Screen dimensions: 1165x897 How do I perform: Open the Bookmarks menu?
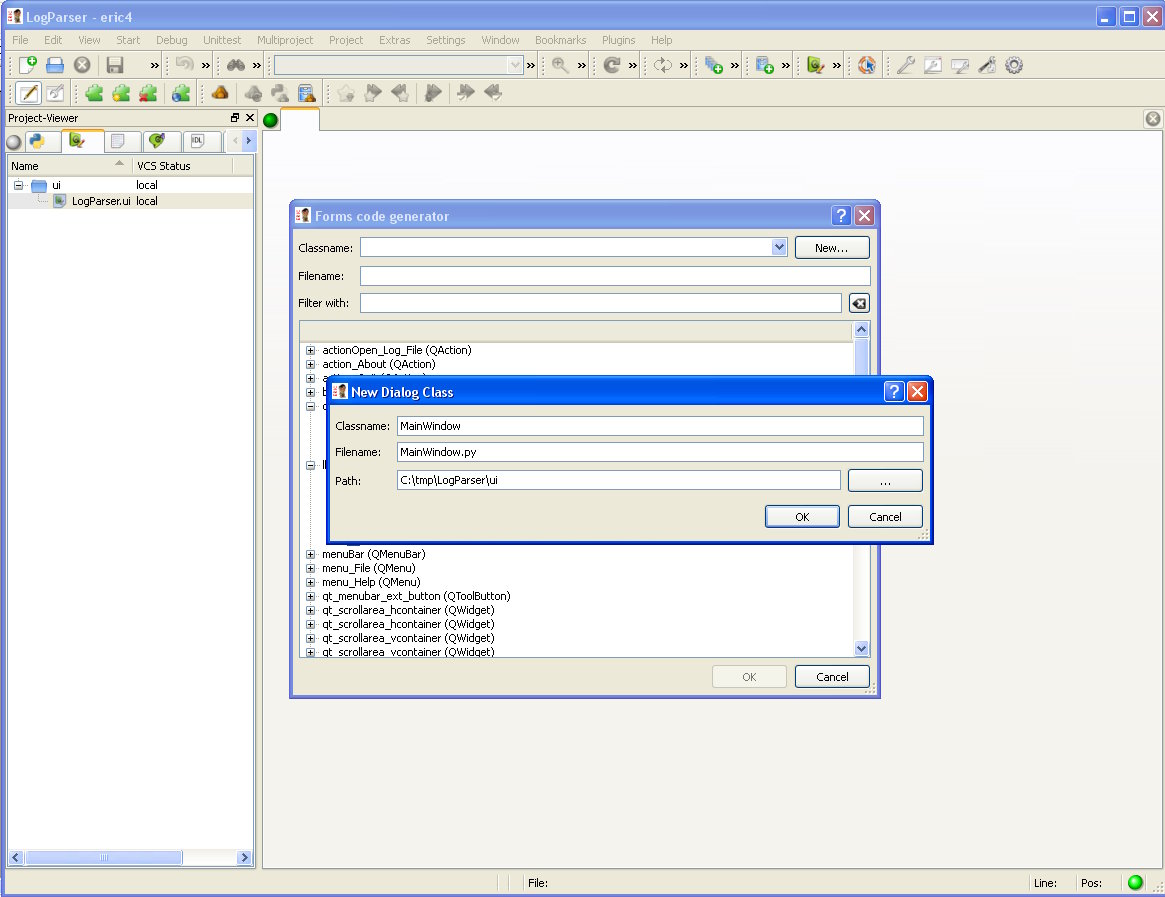pos(560,40)
